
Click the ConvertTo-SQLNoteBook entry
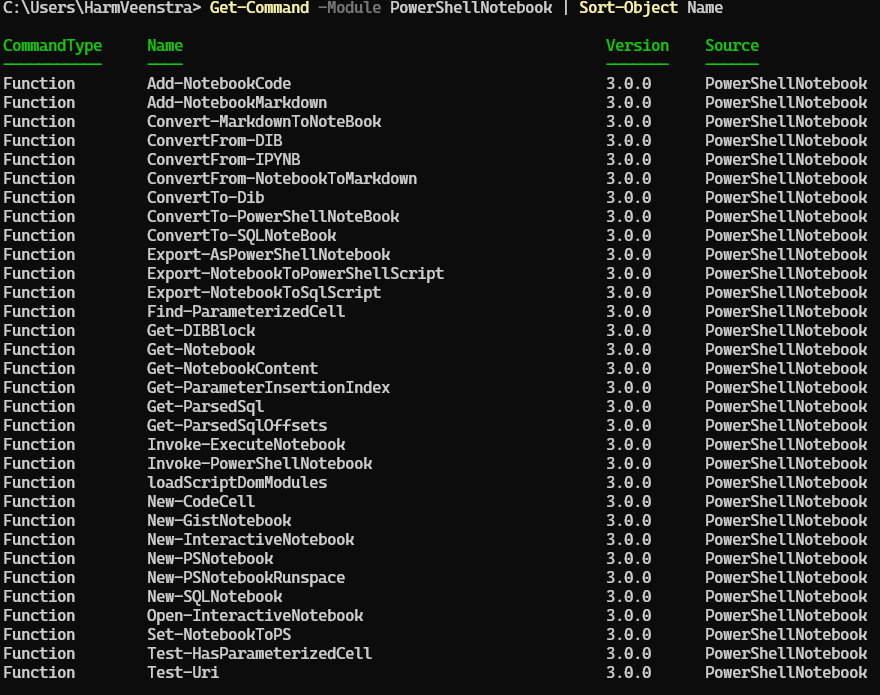[x=241, y=236]
